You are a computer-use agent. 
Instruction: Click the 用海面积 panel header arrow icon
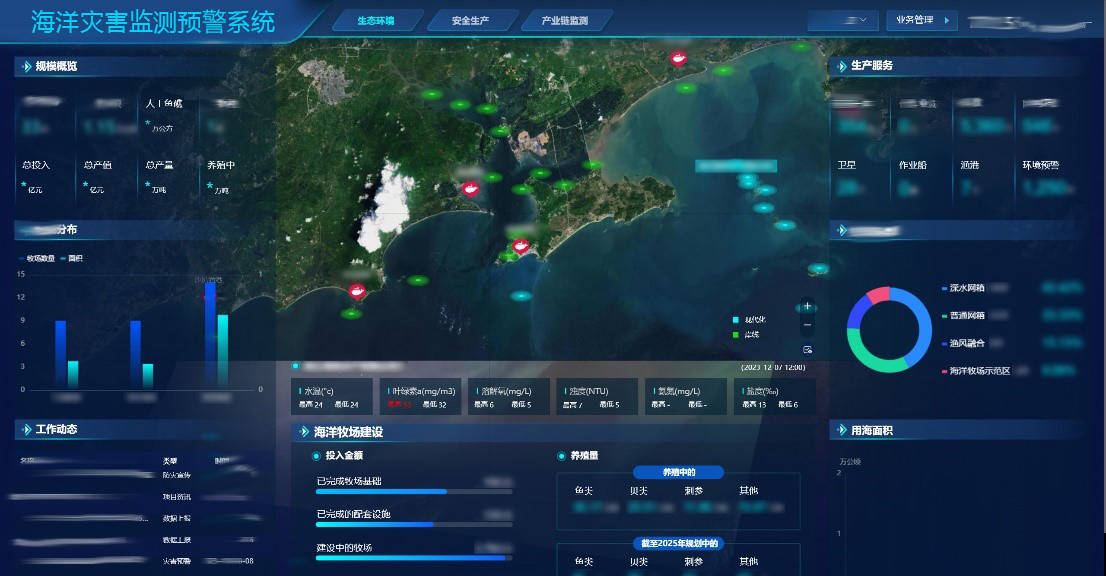click(840, 431)
